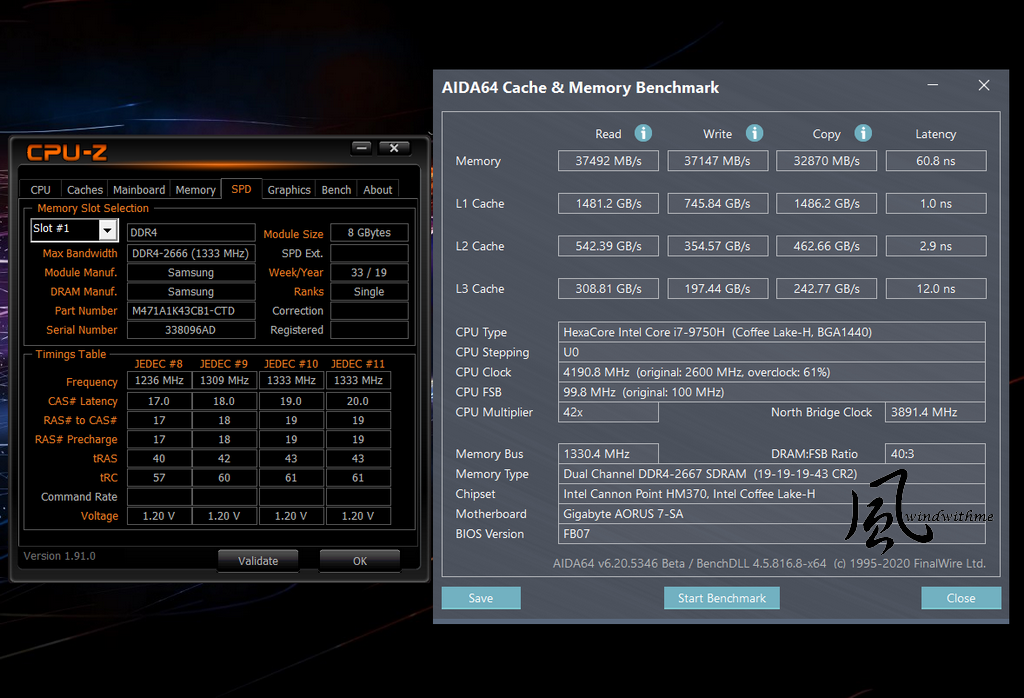The image size is (1024, 698).
Task: Click the Memory Copy value 32870 MB/s
Action: (826, 161)
